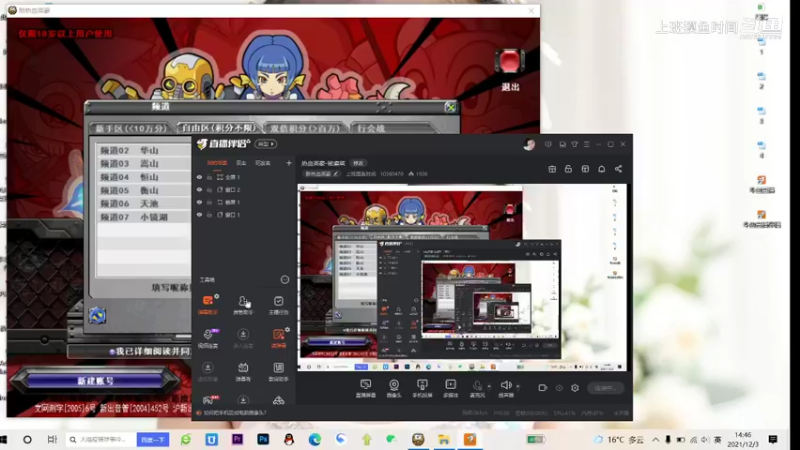Click the 新建账号 button in game

[x=95, y=381]
